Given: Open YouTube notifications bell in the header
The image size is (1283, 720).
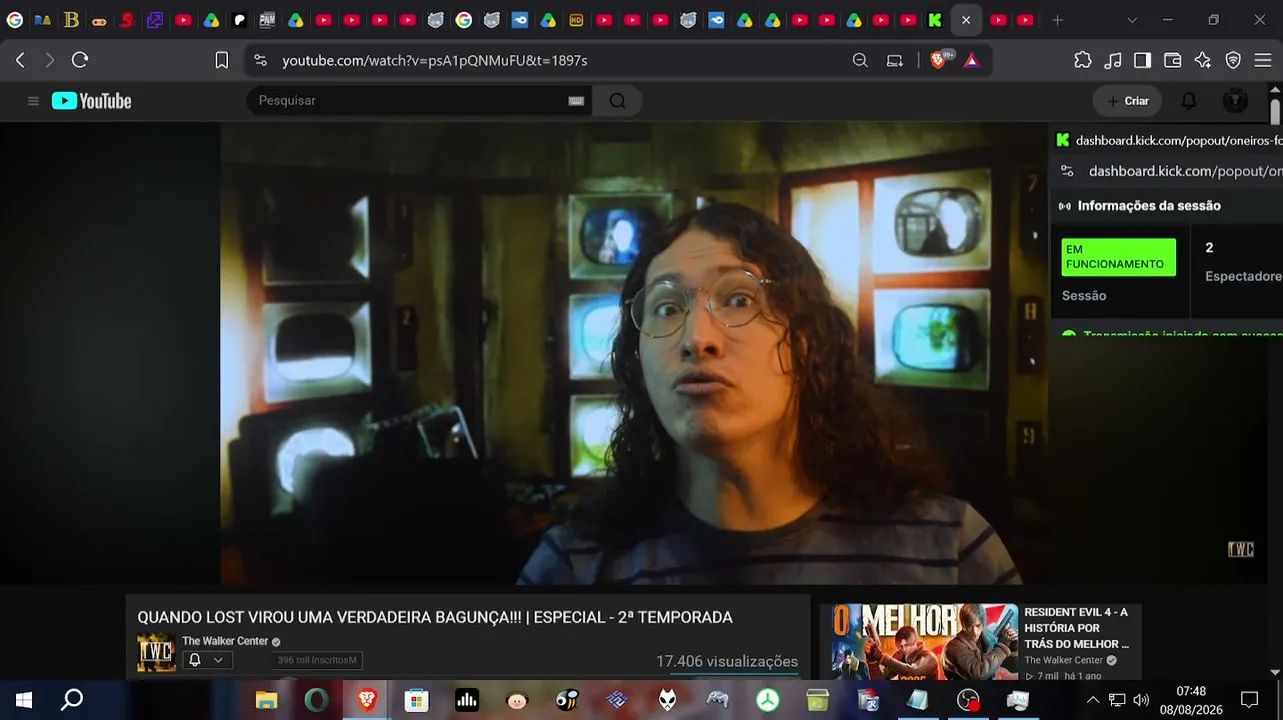Looking at the screenshot, I should pos(1189,101).
